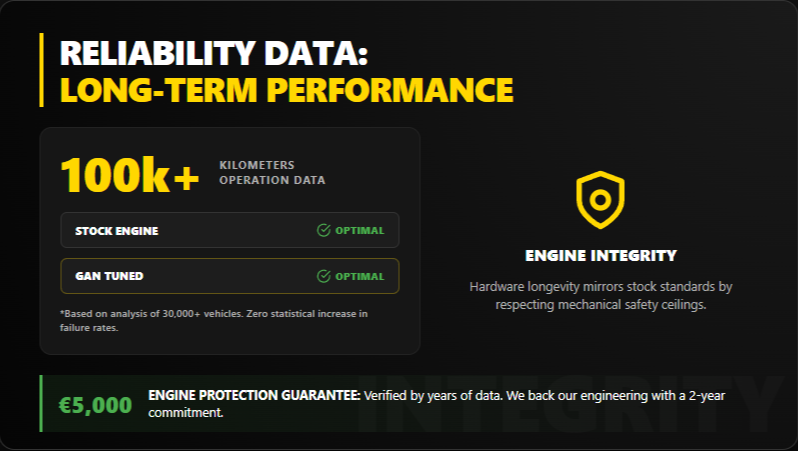
Task: Click the footnote about 30,000+ vehicles
Action: tap(214, 320)
